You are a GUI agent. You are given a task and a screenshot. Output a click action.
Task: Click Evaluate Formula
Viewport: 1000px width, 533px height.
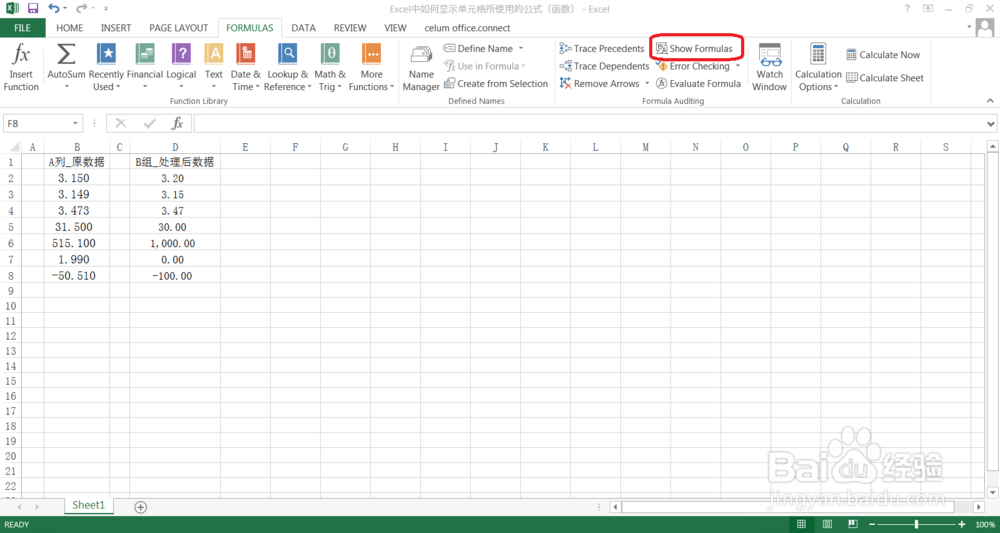(x=698, y=84)
